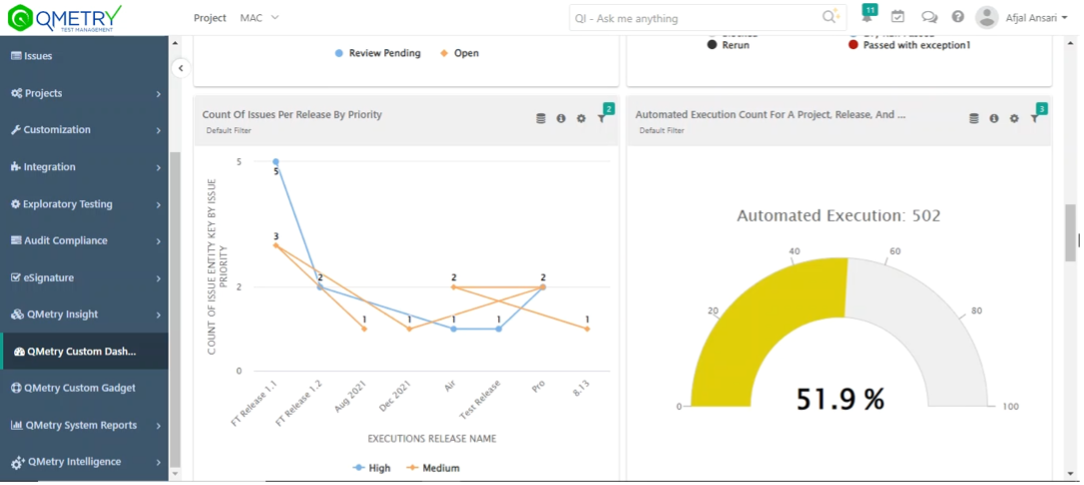Click 'Default Filter' under Count Of Issues

[x=228, y=130]
